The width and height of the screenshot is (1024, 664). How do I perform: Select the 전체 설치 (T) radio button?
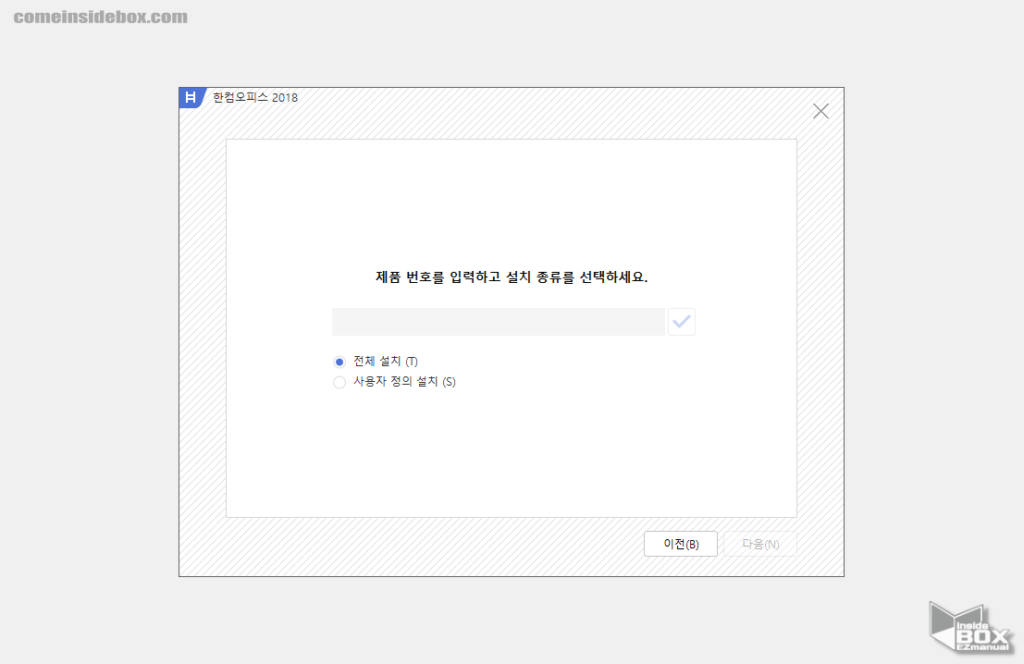point(340,362)
